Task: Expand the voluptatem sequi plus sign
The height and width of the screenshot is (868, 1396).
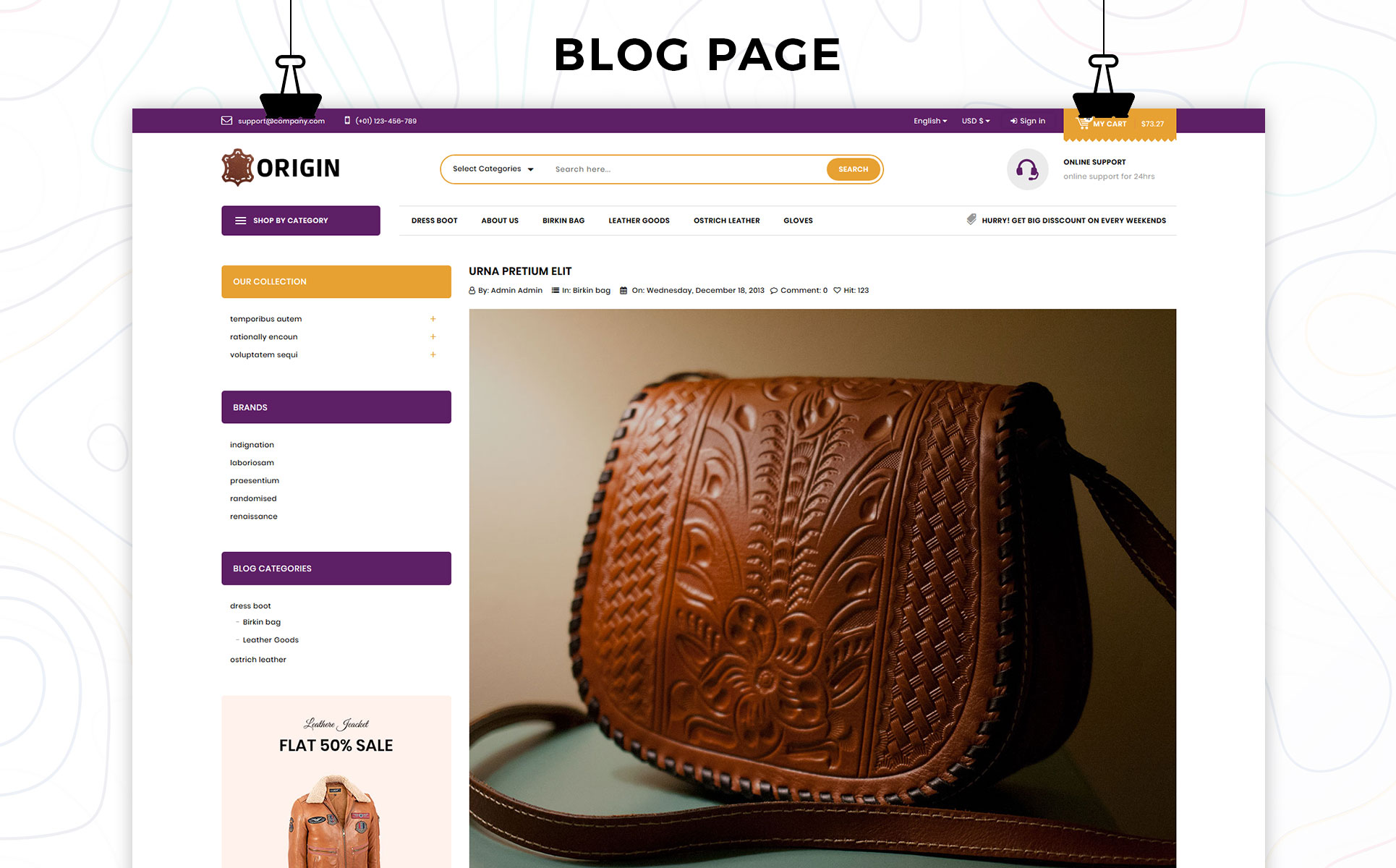Action: pos(433,355)
